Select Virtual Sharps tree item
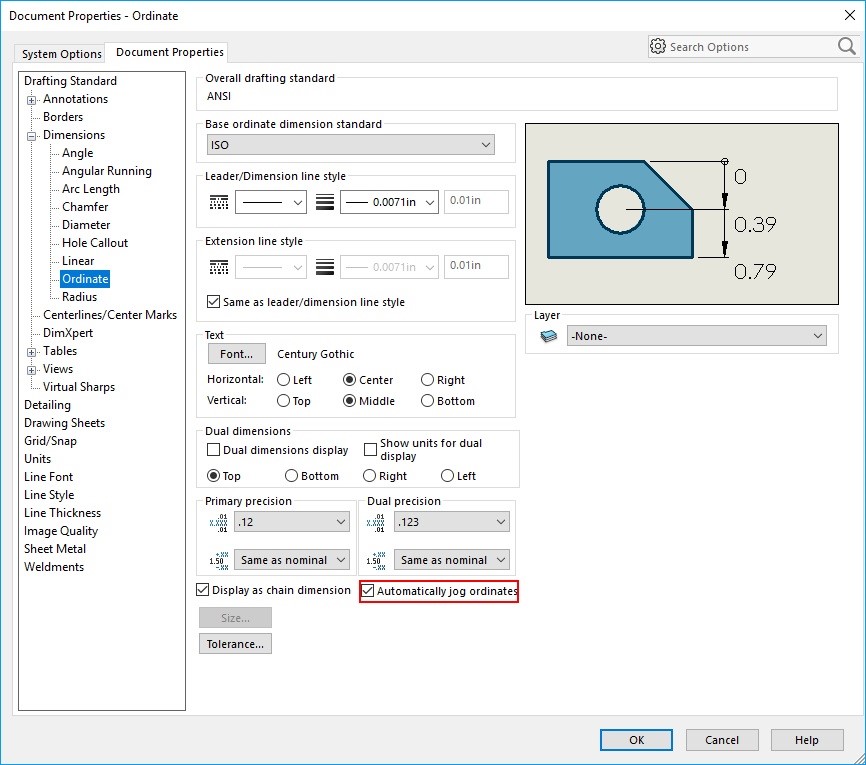Viewport: 866px width, 765px height. [x=79, y=387]
